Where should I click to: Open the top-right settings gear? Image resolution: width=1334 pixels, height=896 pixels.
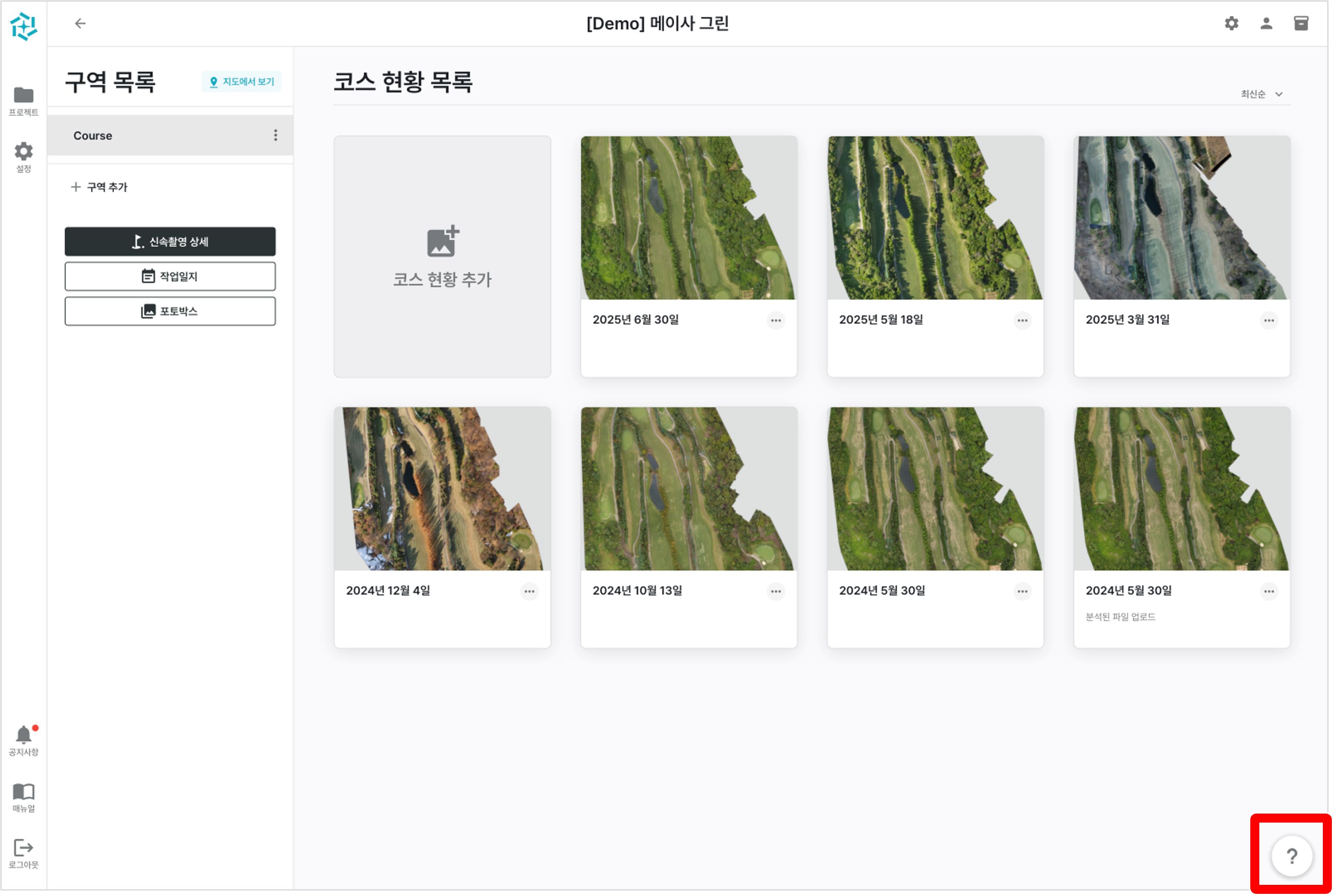[x=1231, y=24]
